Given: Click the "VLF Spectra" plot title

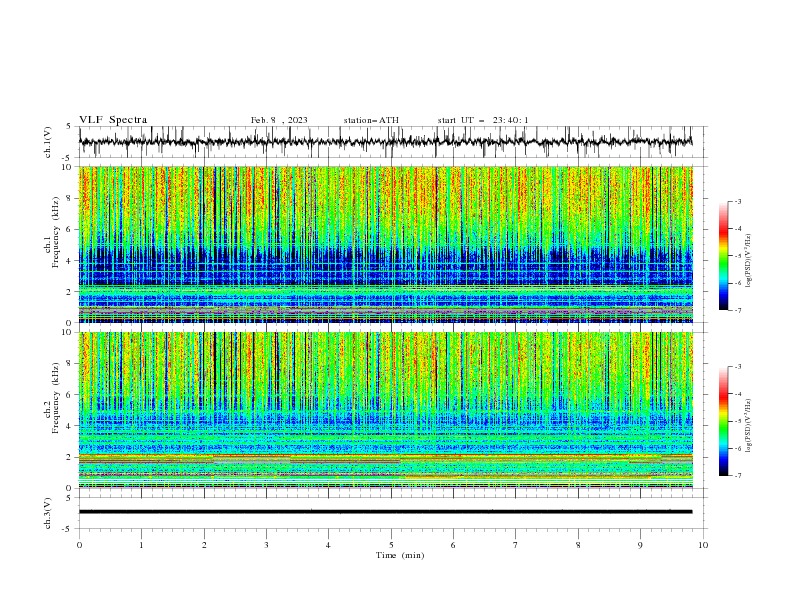Looking at the screenshot, I should coord(113,120).
